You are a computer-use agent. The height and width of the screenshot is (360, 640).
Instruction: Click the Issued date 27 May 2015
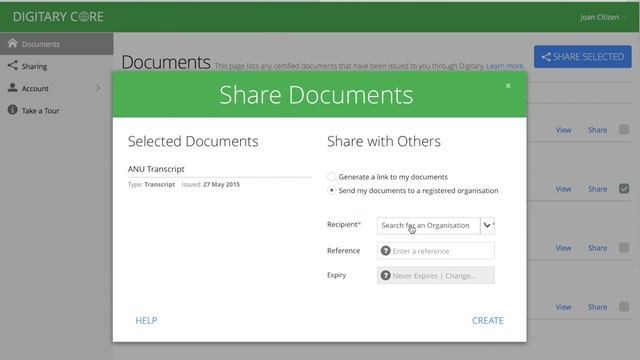point(221,184)
